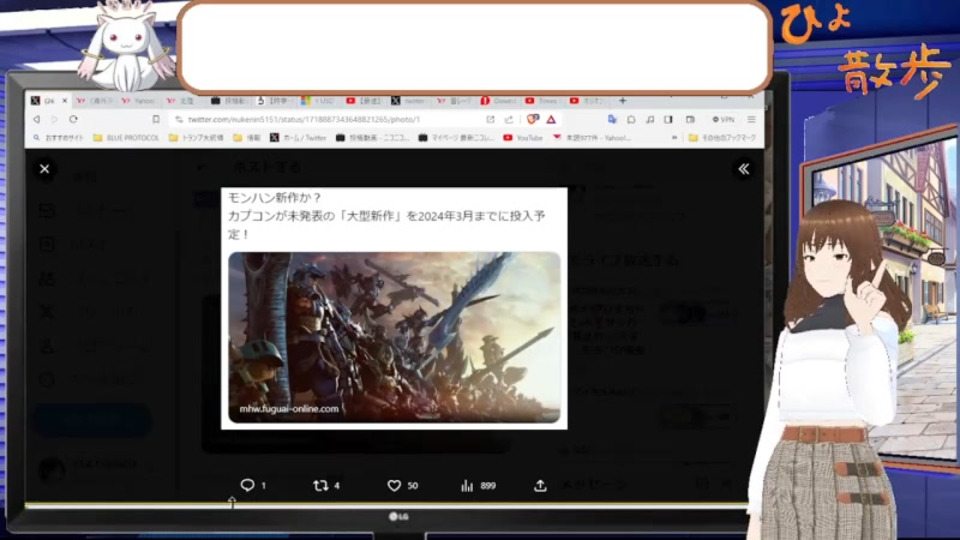The image size is (960, 540).
Task: Open the BLUE PROTOCOL bookmark folder
Action: (x=126, y=138)
